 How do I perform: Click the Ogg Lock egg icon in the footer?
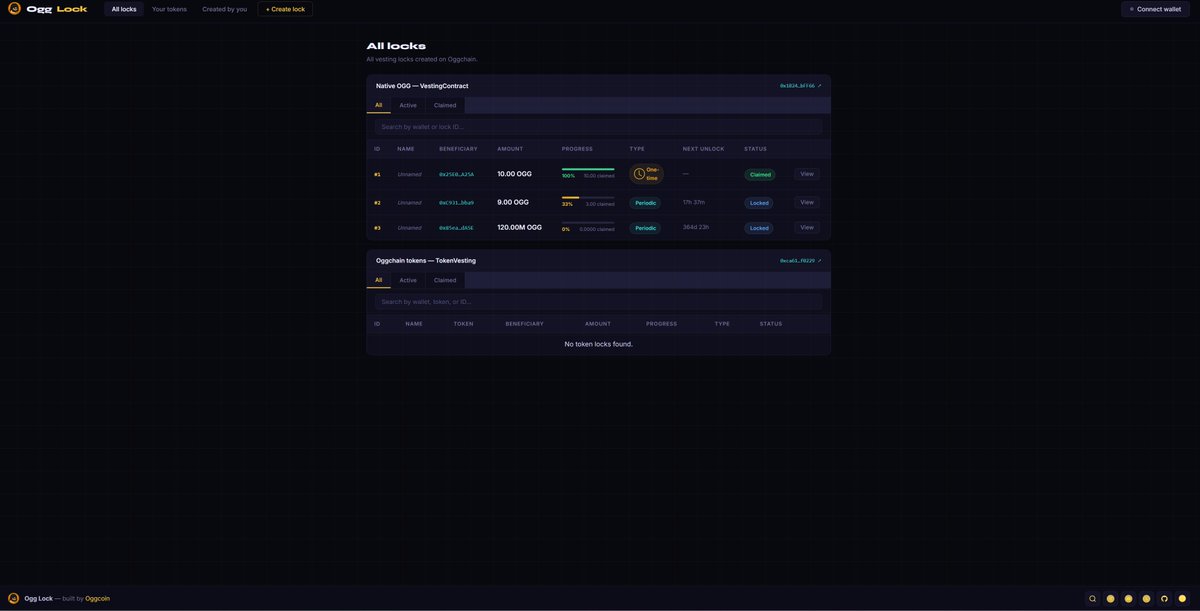pyautogui.click(x=14, y=598)
